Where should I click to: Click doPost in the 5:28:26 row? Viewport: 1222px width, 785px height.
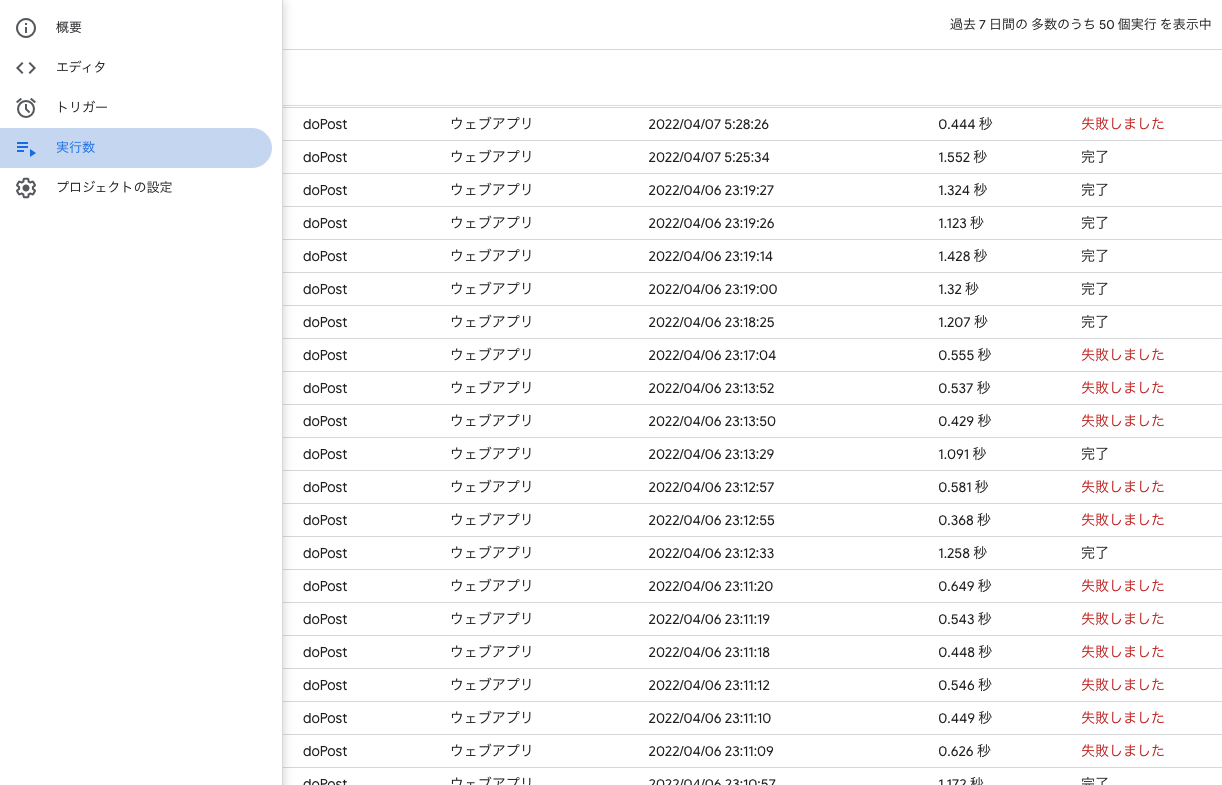coord(325,124)
